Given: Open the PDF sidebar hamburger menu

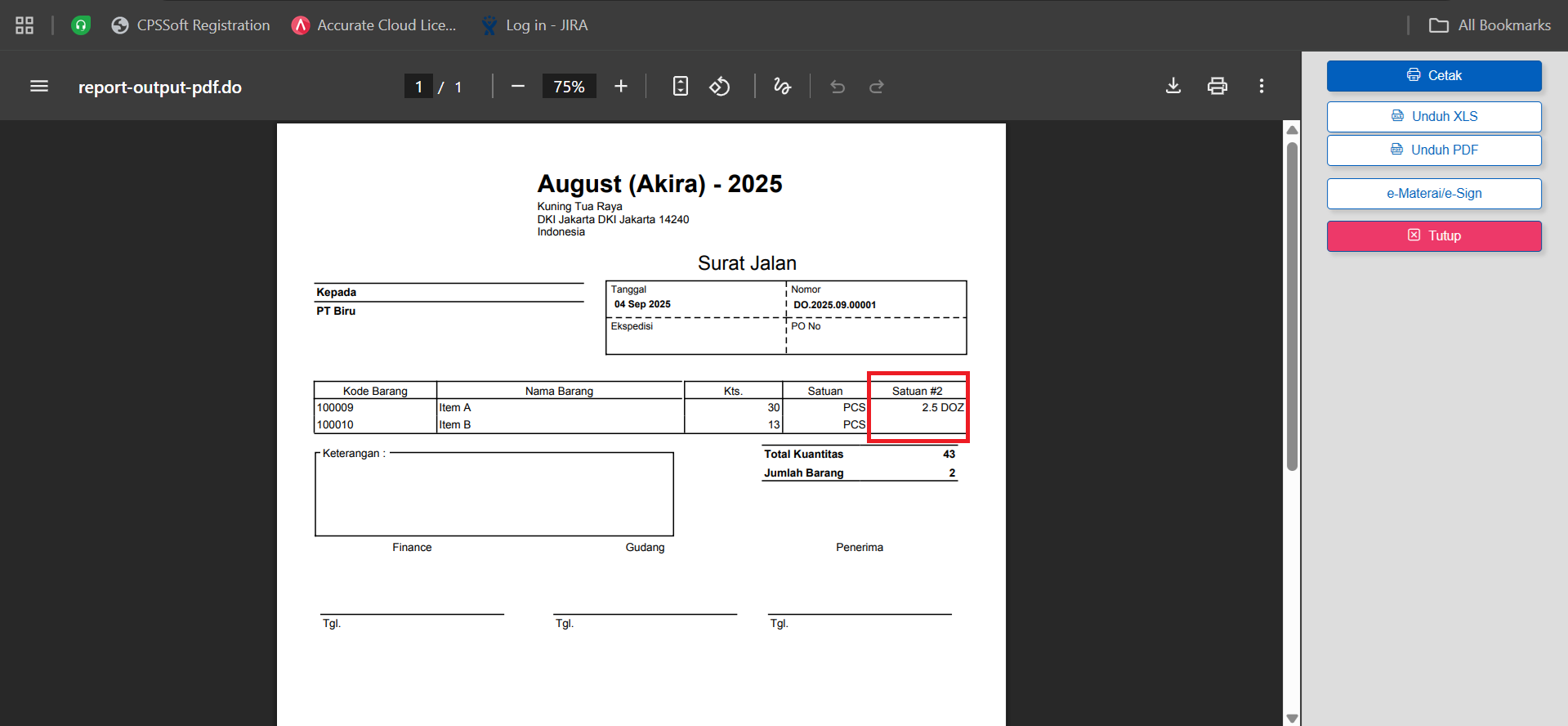Looking at the screenshot, I should tap(39, 87).
